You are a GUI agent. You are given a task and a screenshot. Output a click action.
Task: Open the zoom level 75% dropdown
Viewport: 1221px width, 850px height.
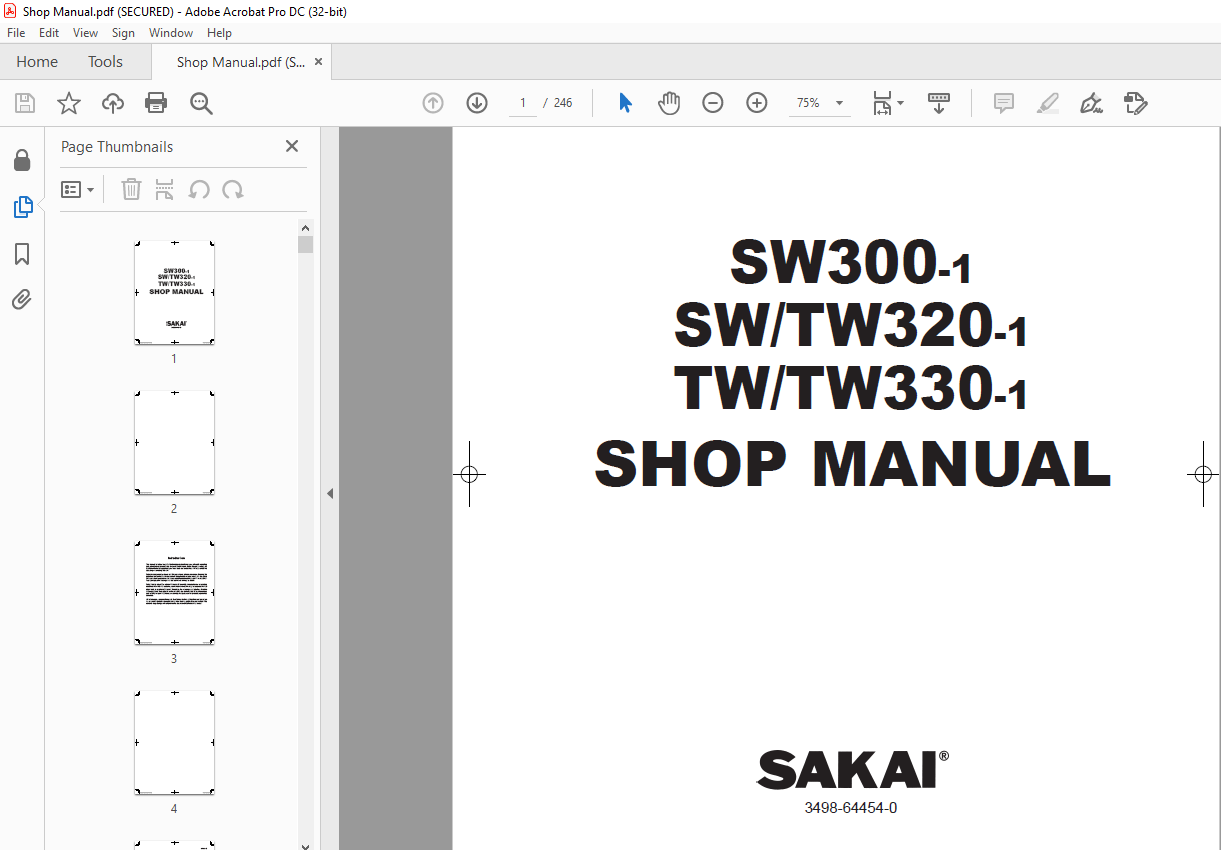[819, 103]
